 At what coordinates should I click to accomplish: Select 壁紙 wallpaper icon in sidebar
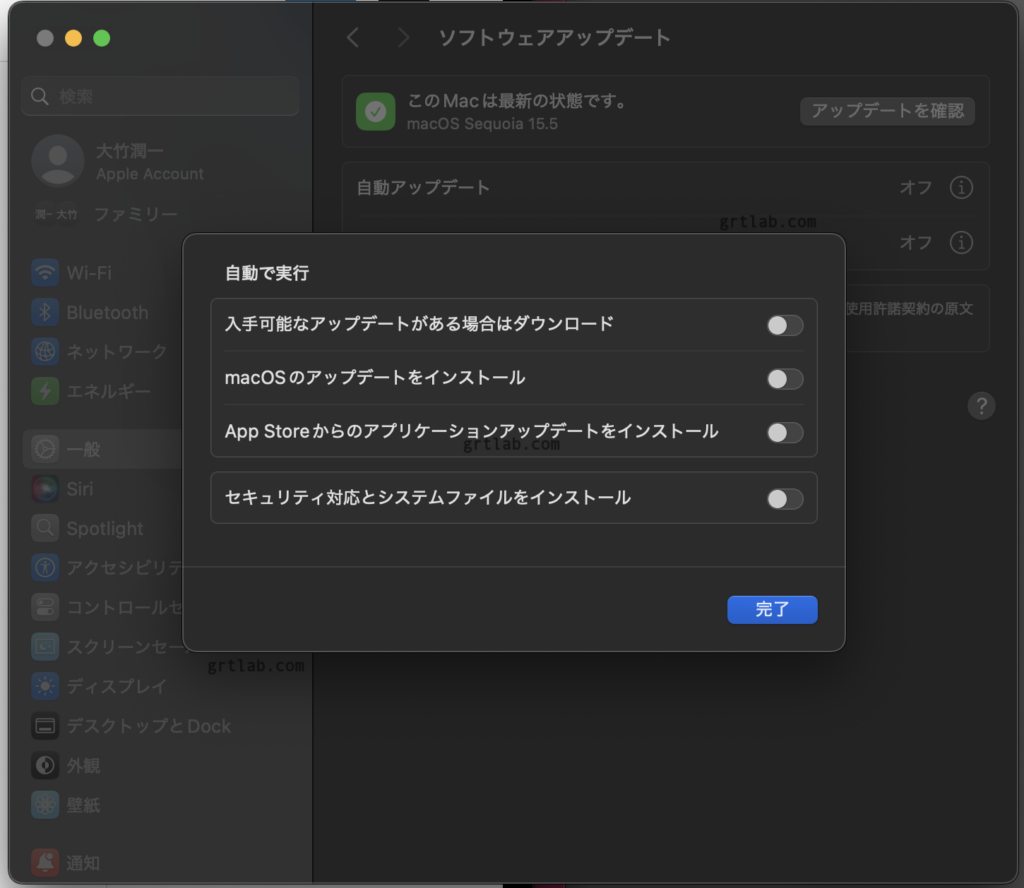pos(45,805)
